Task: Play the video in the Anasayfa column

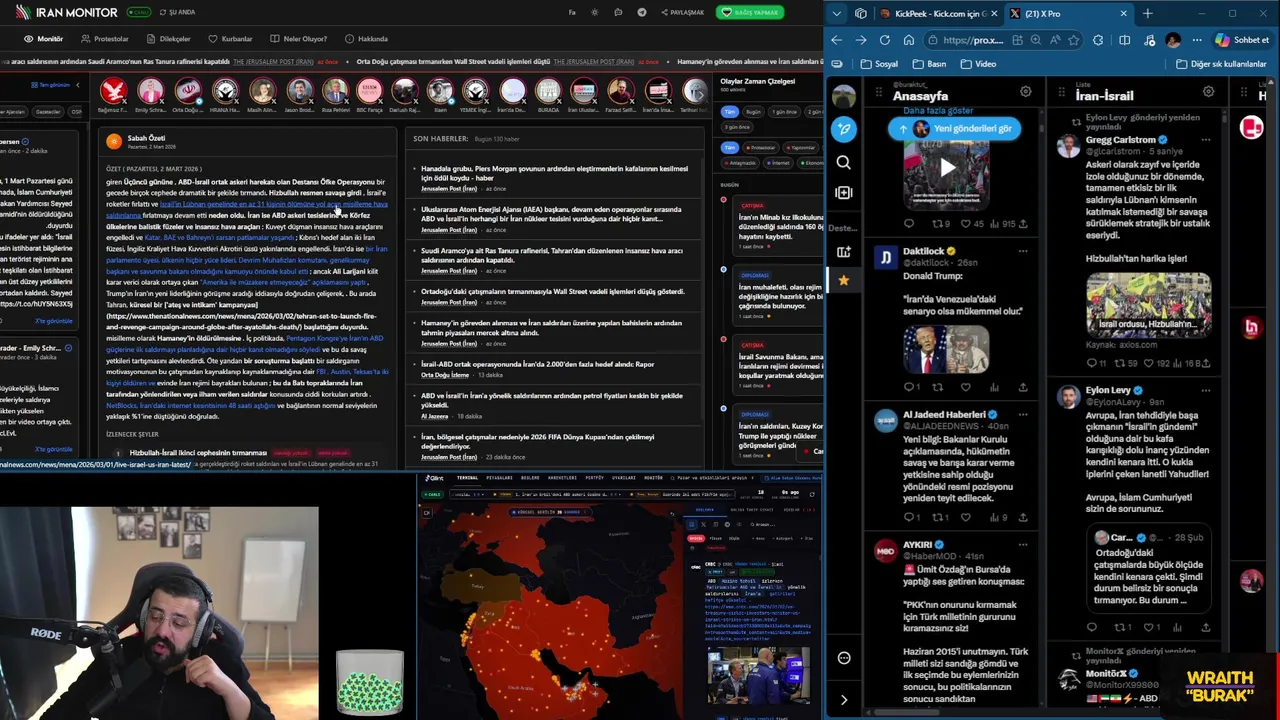Action: 946,168
